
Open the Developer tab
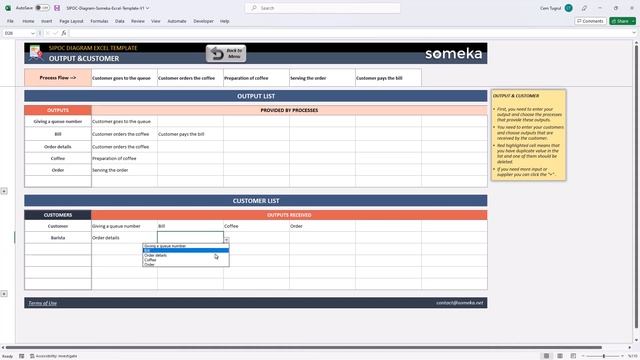coord(203,21)
